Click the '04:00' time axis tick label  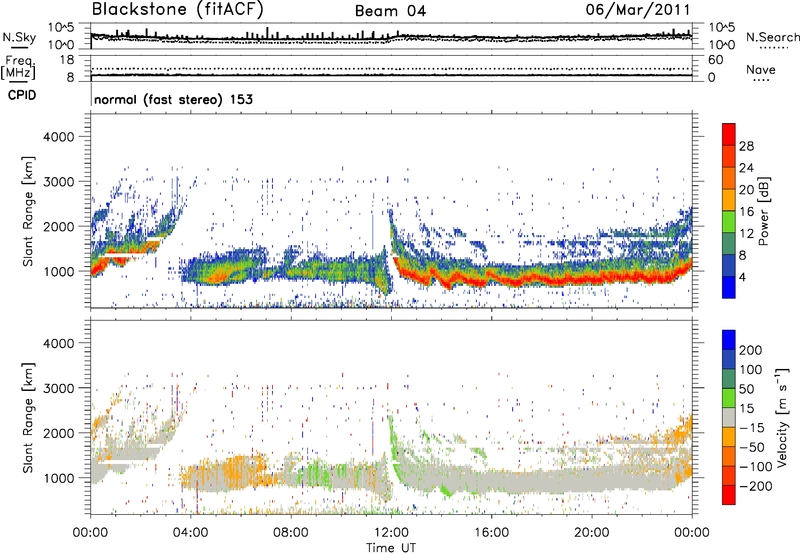(x=191, y=533)
